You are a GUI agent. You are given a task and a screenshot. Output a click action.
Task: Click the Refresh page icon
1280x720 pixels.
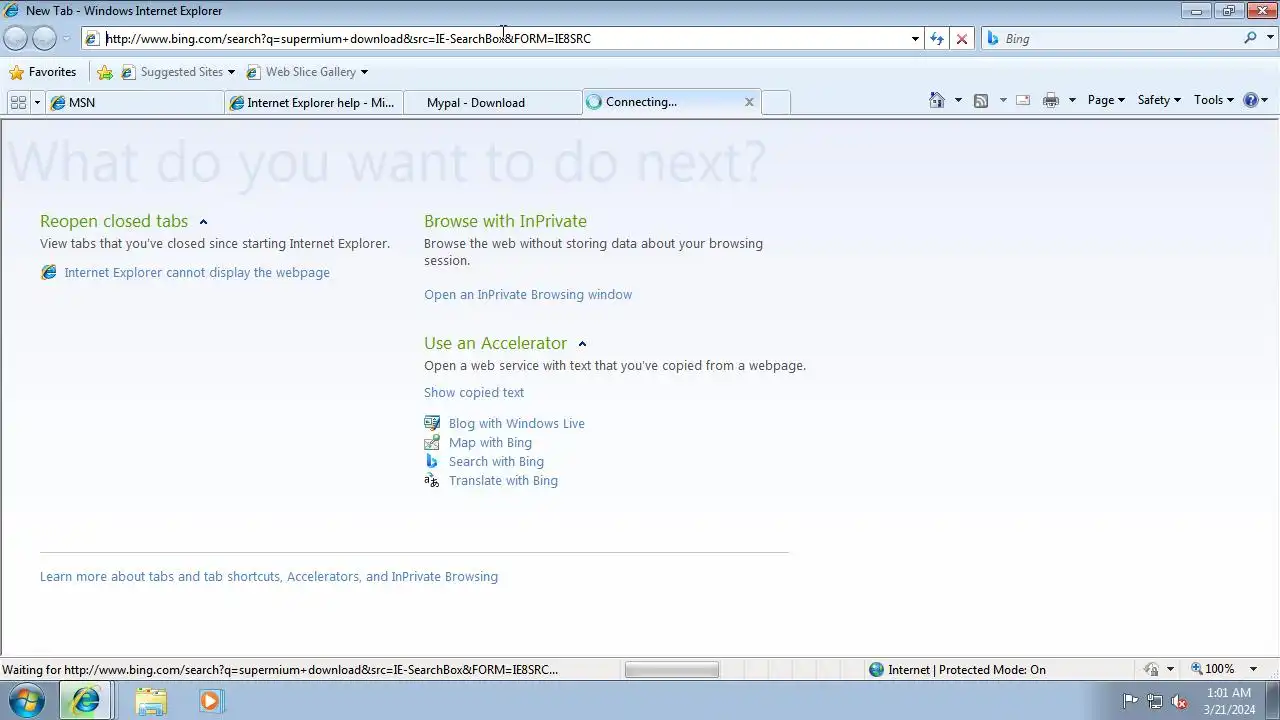pos(937,39)
